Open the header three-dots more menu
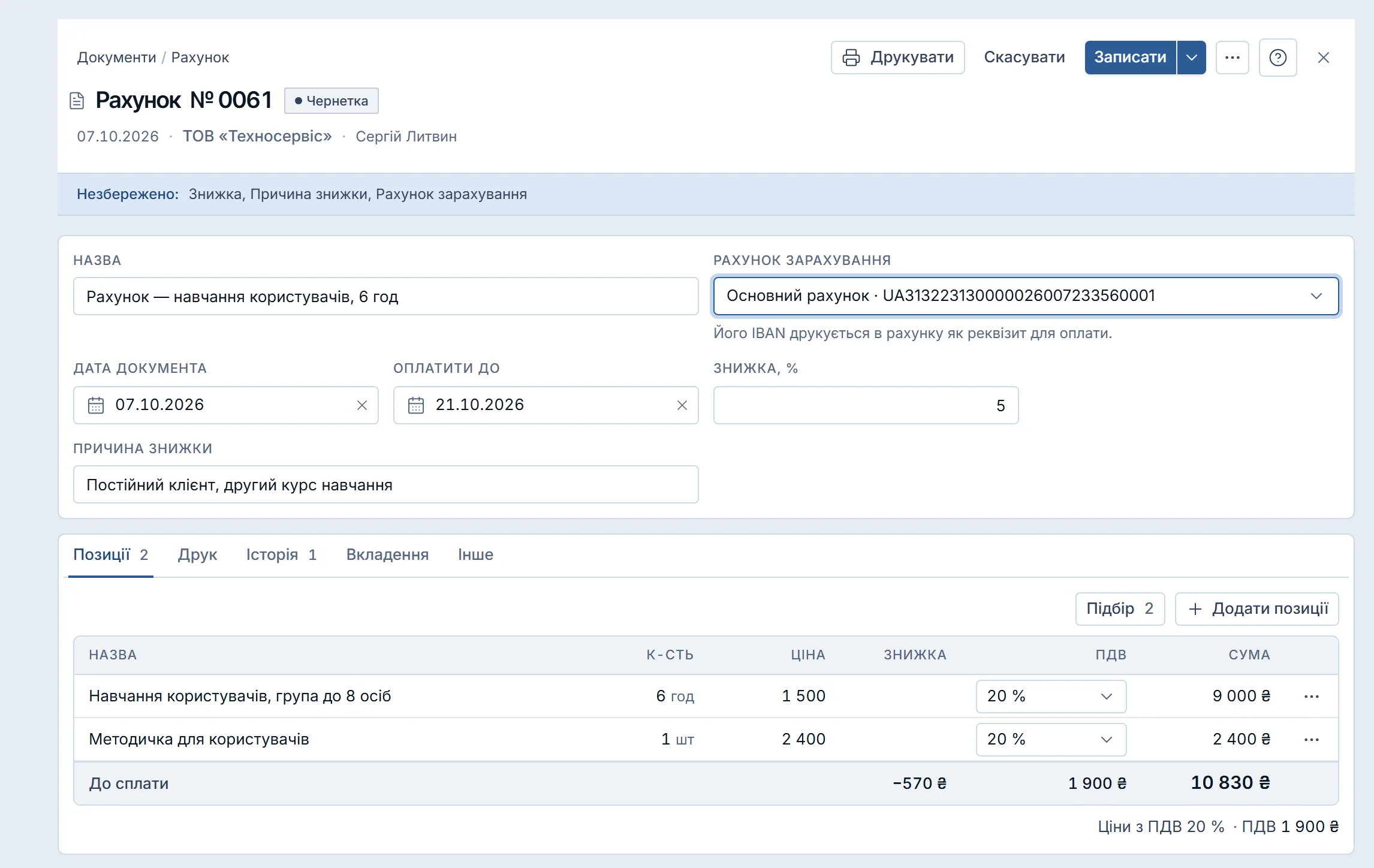1374x868 pixels. coord(1233,58)
